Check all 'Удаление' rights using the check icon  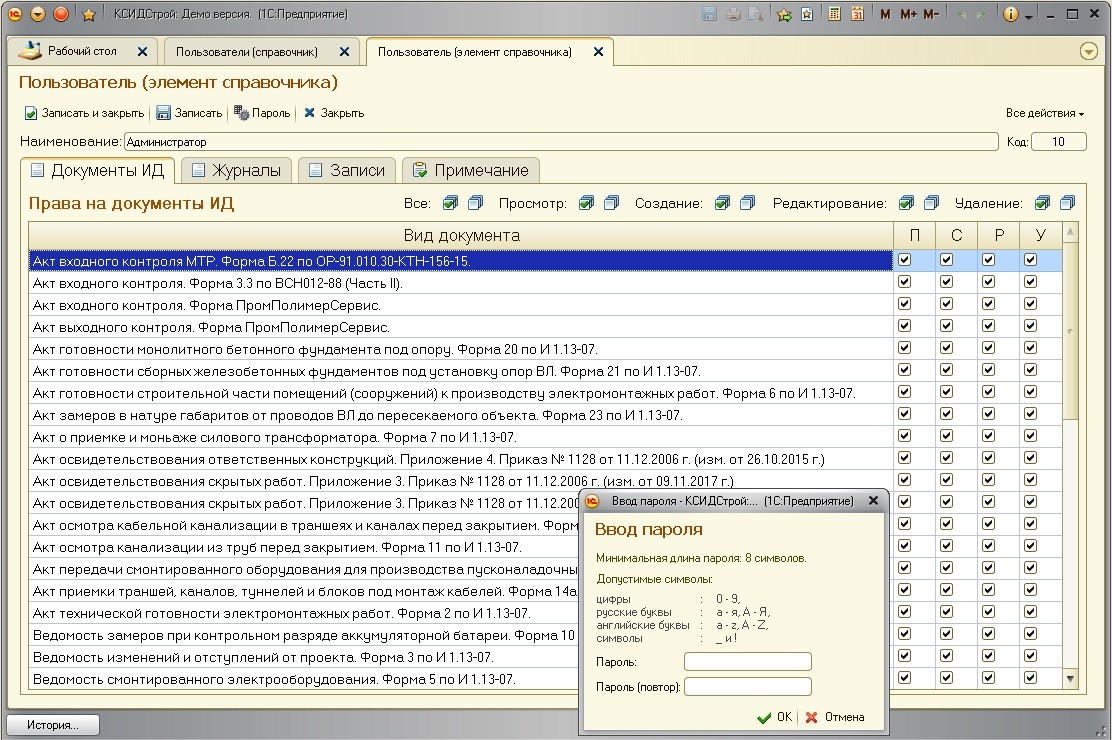pos(1043,203)
